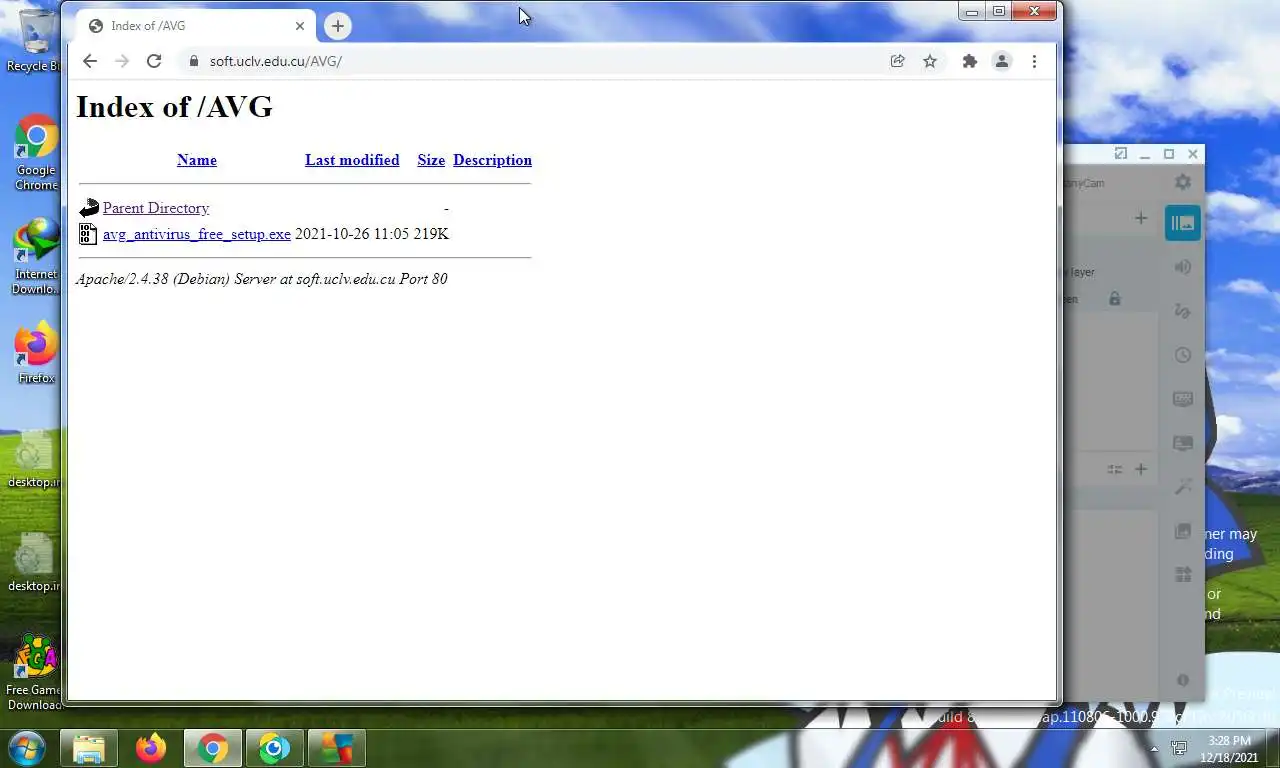Open the ManyCam clock time panel

[x=1183, y=355]
